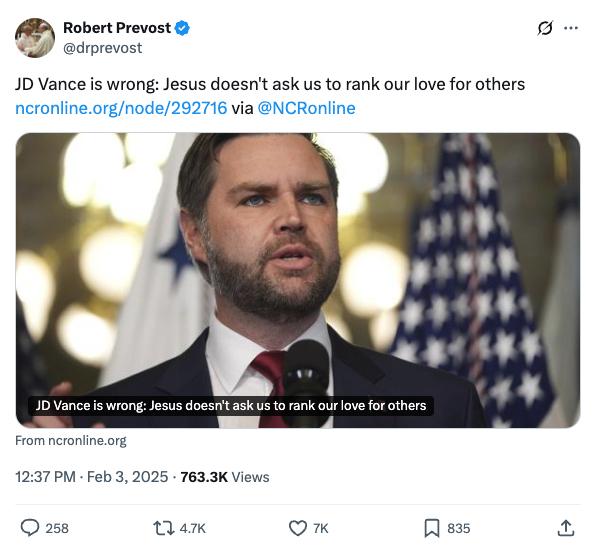Open the 12:37 PM timestamp link
Image resolution: width=595 pixels, height=549 pixels.
pyautogui.click(x=46, y=477)
